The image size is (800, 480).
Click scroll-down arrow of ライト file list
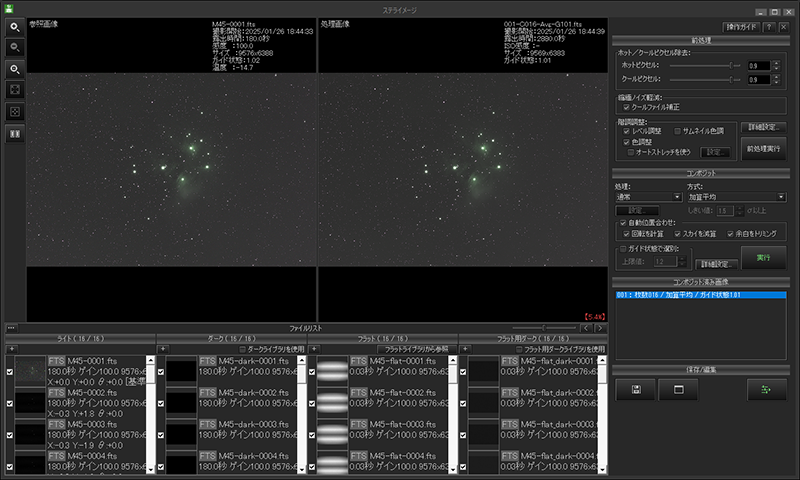[150, 469]
